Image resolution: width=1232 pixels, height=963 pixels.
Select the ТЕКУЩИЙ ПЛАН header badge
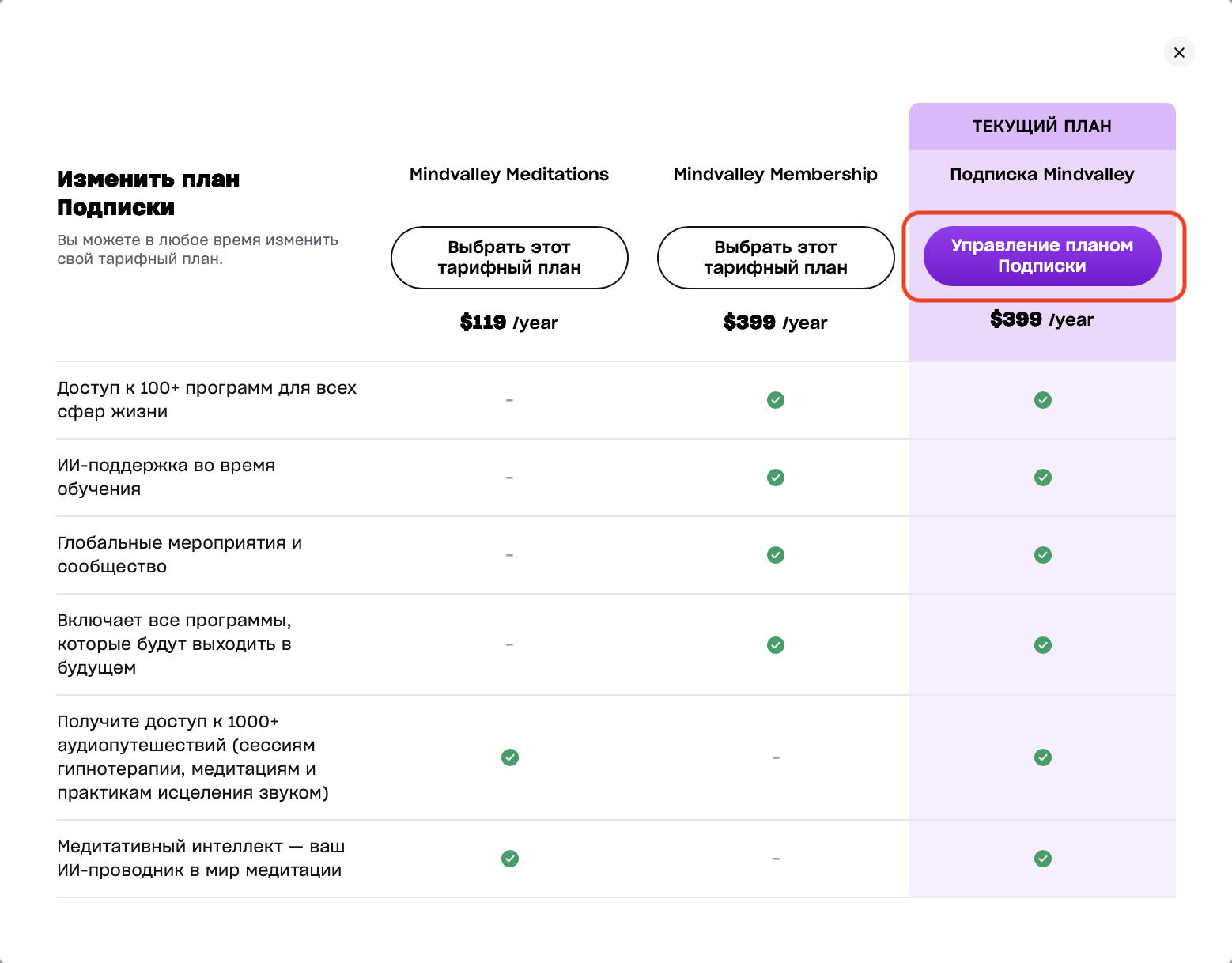[x=1042, y=127]
